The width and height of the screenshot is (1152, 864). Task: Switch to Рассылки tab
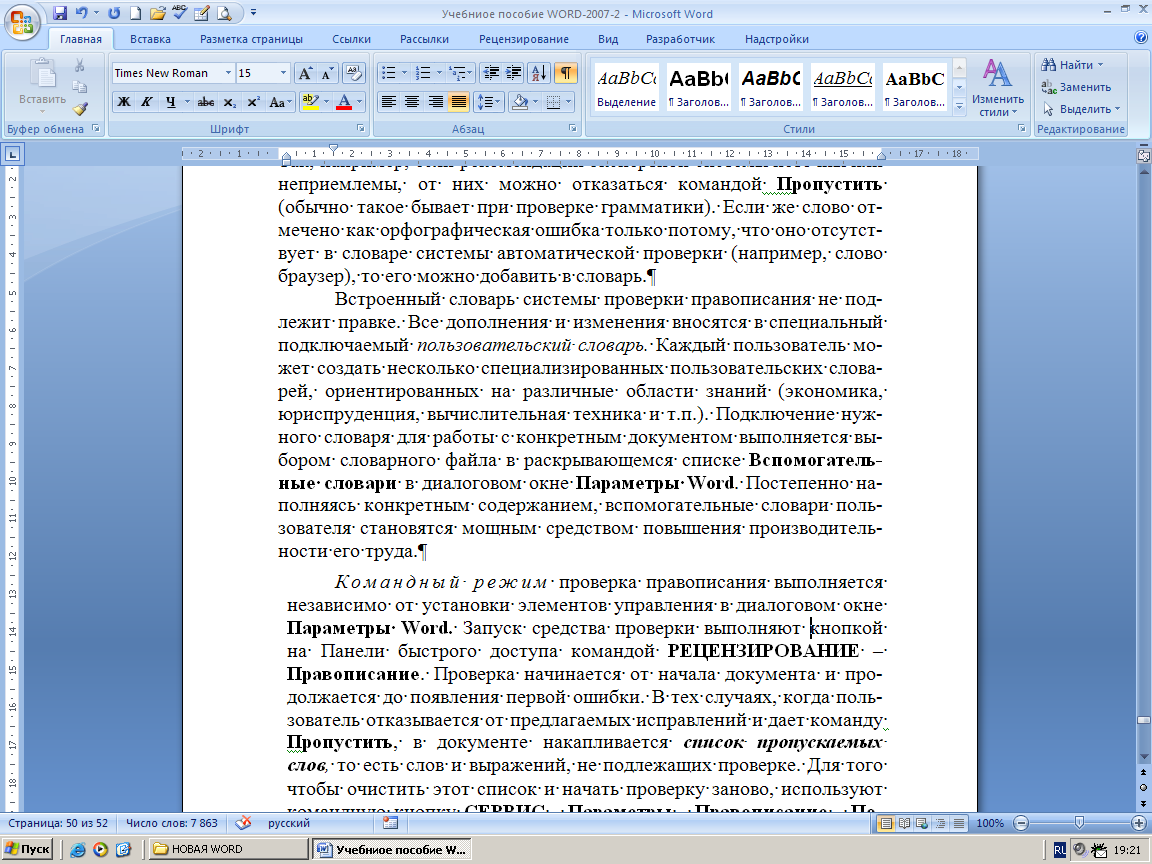pyautogui.click(x=424, y=39)
